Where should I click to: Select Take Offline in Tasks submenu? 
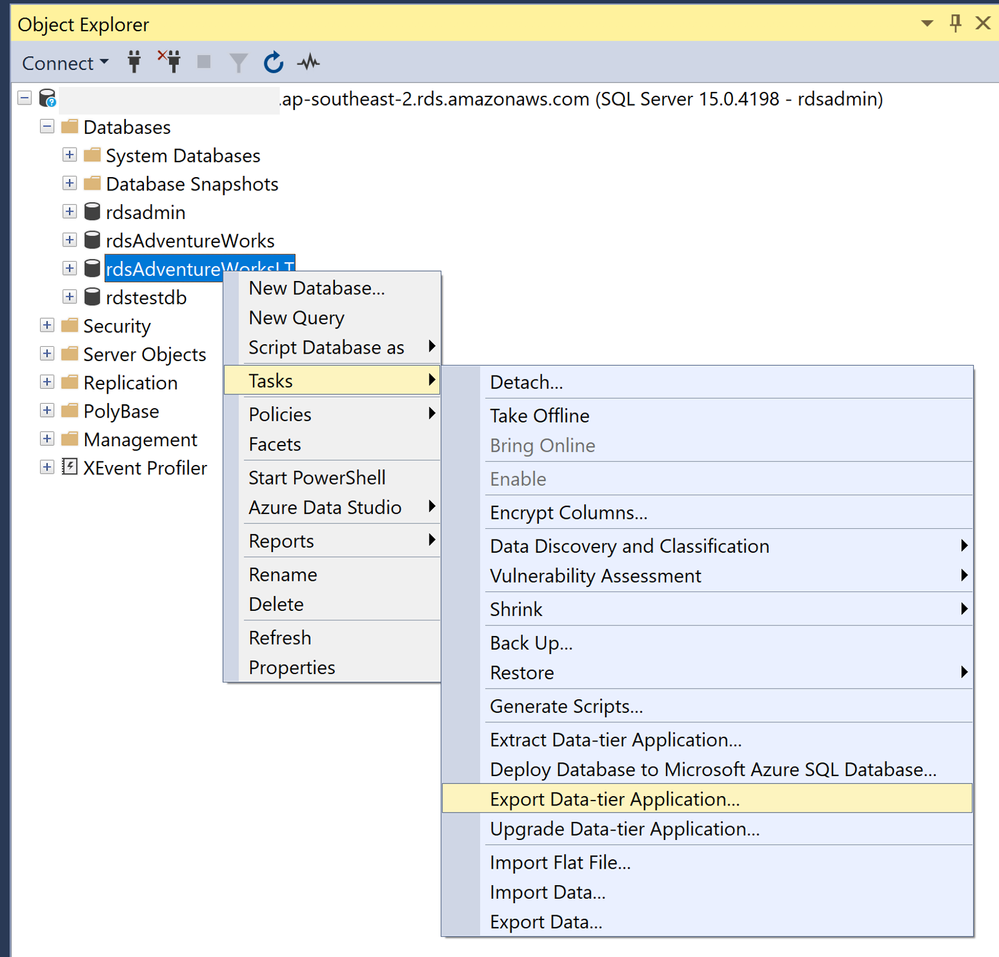click(708, 415)
